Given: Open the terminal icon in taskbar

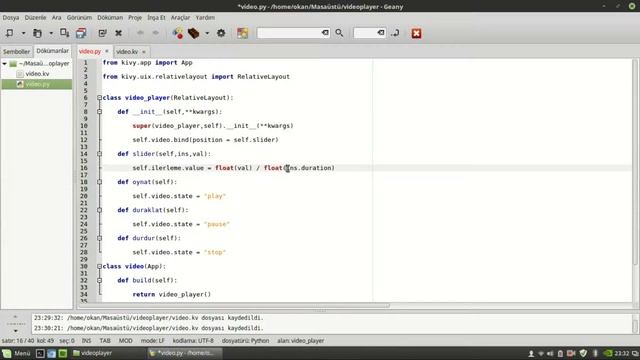Looking at the screenshot, I should click(40, 353).
